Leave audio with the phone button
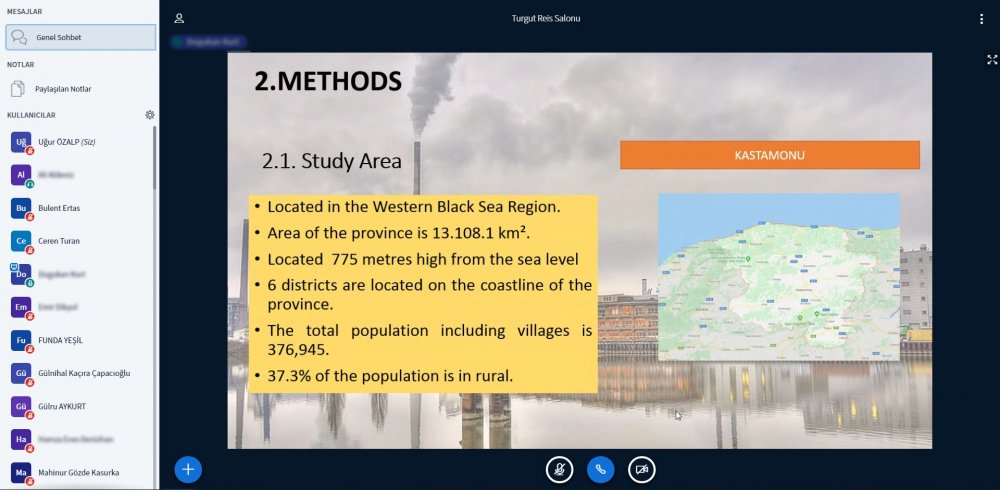The width and height of the screenshot is (1000, 490). [600, 469]
